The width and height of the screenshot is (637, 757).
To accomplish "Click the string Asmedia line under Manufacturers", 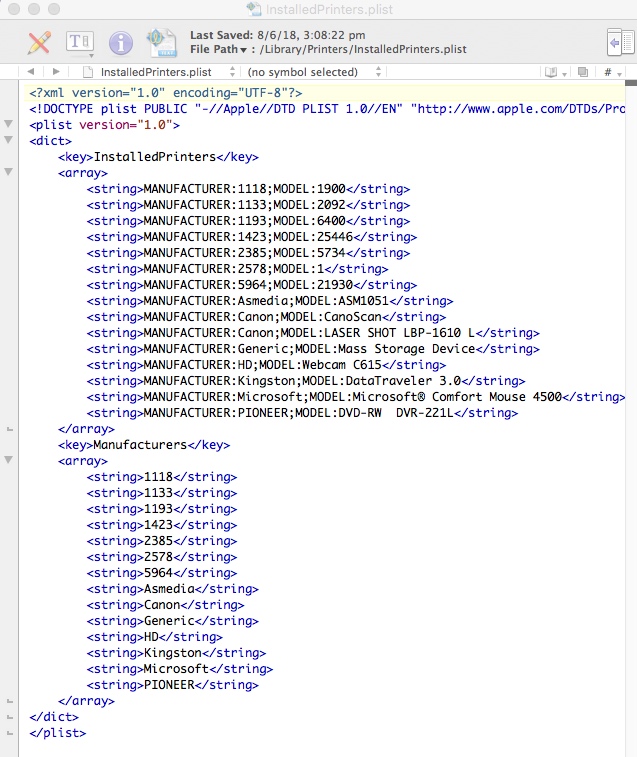I will 172,589.
